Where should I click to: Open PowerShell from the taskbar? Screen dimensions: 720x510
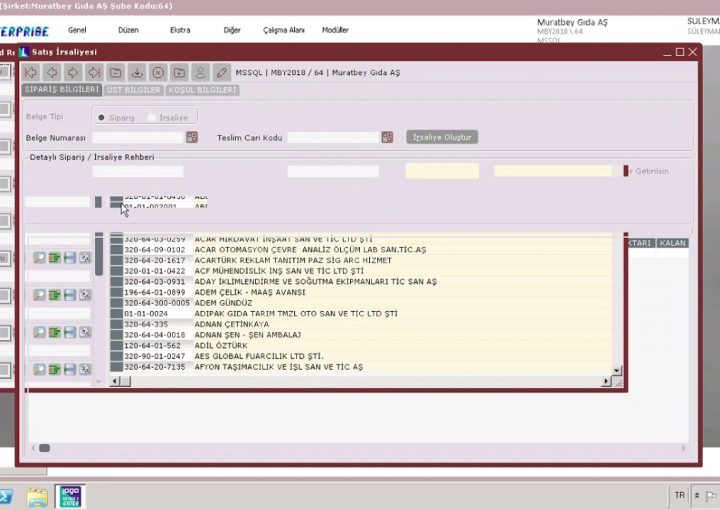pyautogui.click(x=6, y=496)
